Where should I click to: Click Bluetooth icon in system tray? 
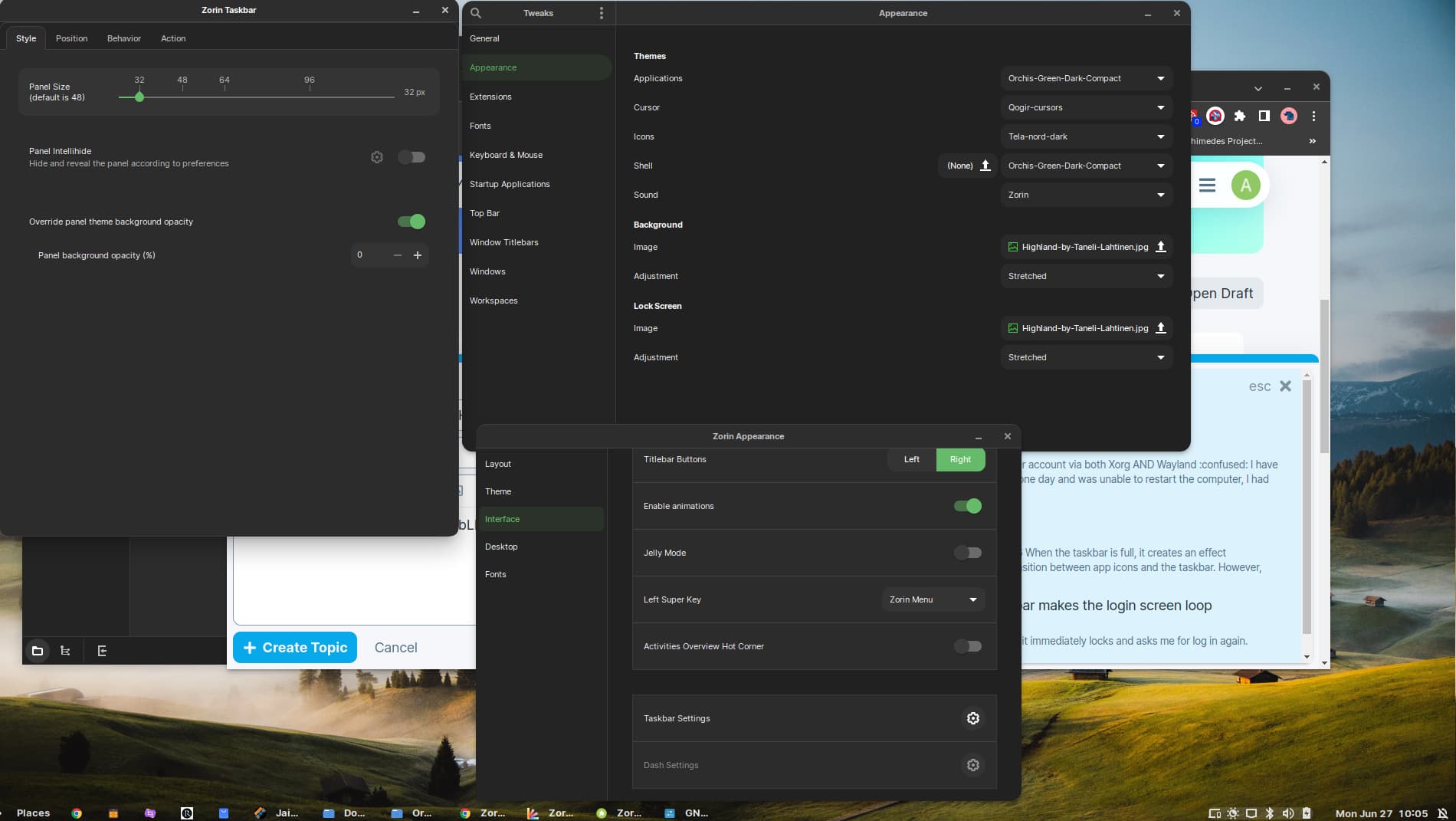pos(1269,813)
